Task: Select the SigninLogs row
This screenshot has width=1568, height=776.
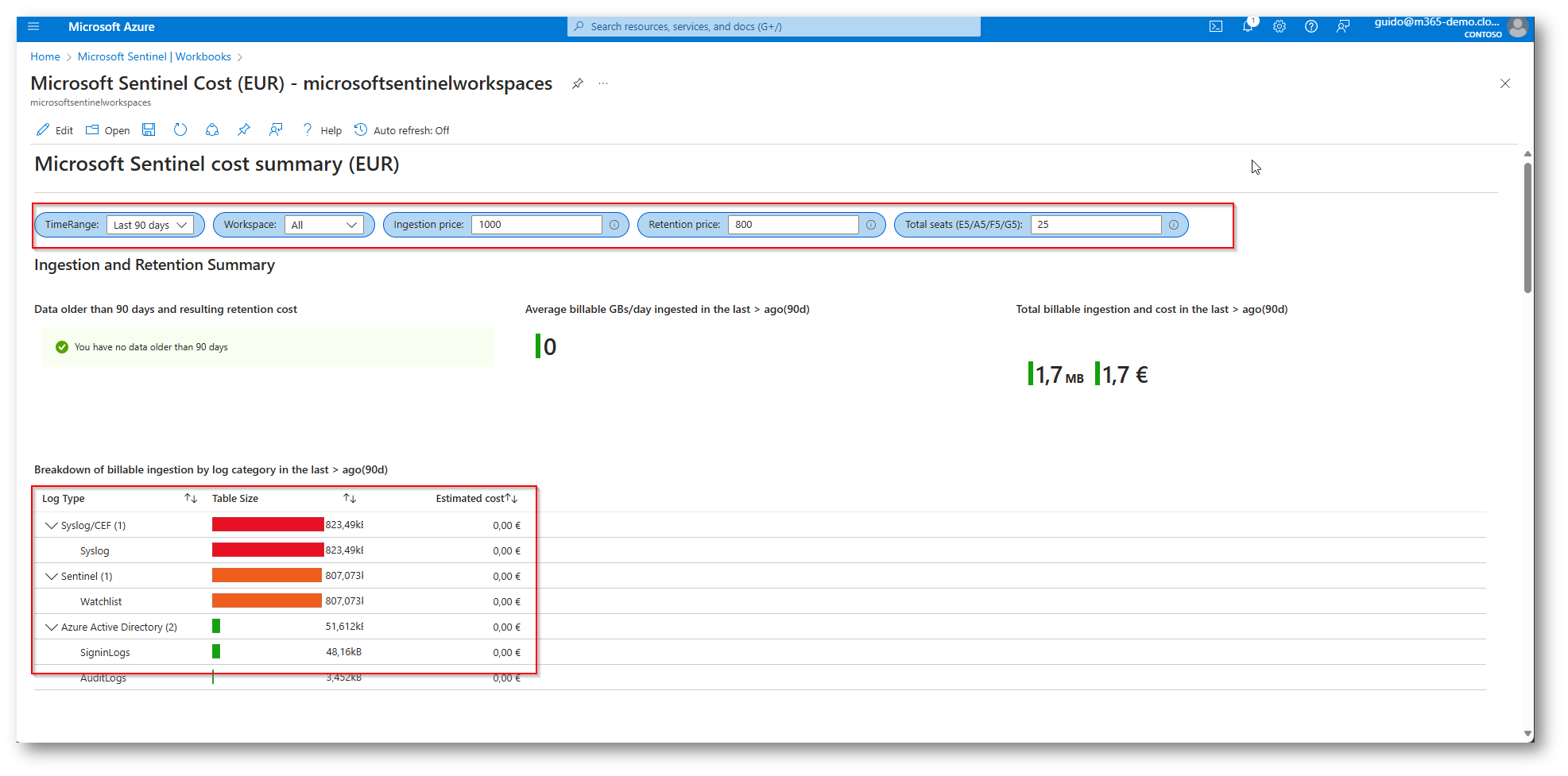Action: (760, 652)
